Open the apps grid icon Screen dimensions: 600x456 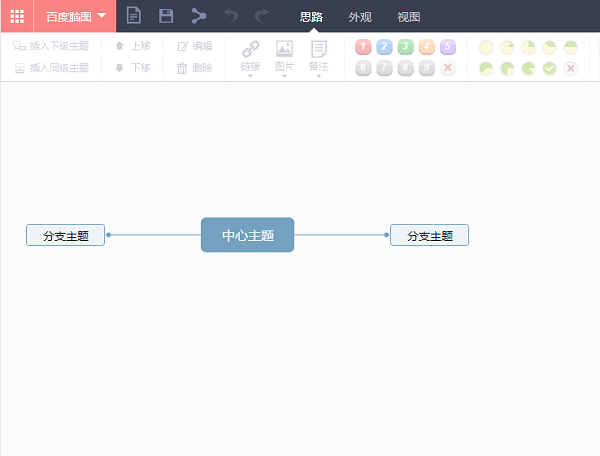[x=17, y=16]
